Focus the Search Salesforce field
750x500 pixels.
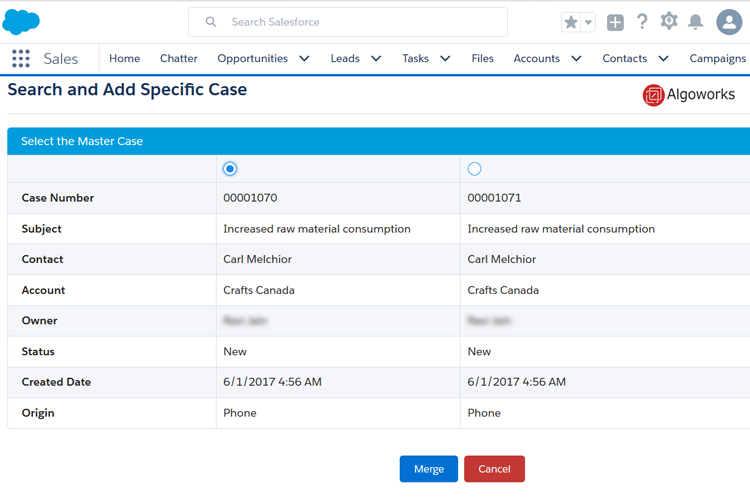(348, 22)
